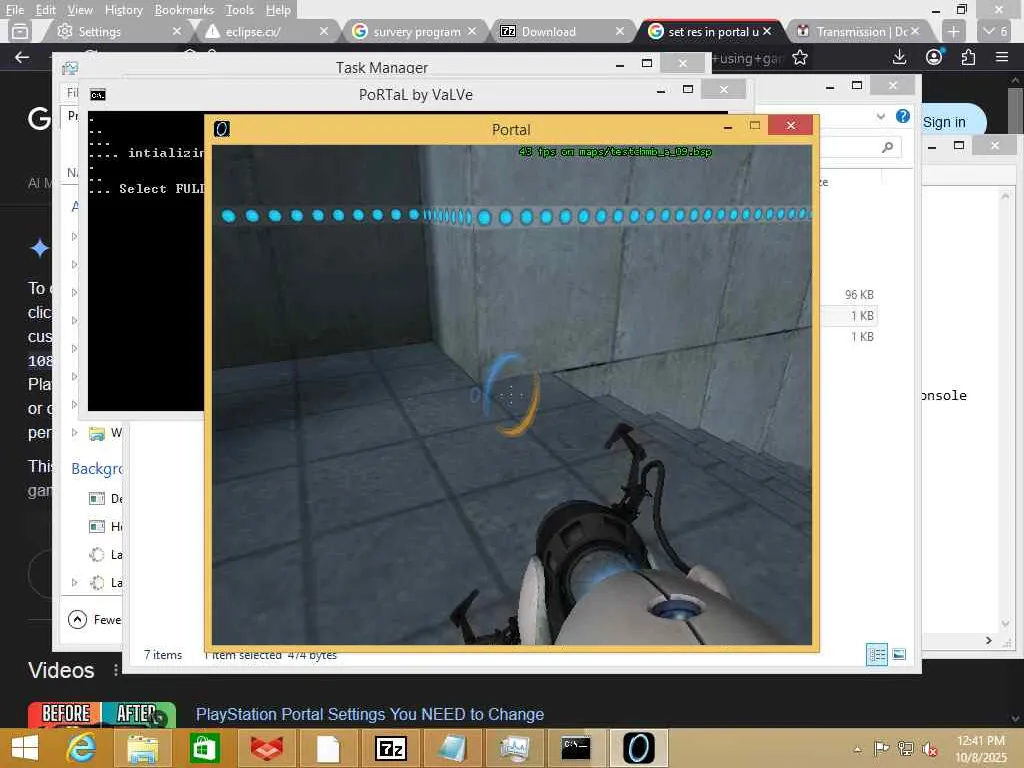Expand the last Task Manager La row
1024x768 pixels.
pyautogui.click(x=74, y=582)
